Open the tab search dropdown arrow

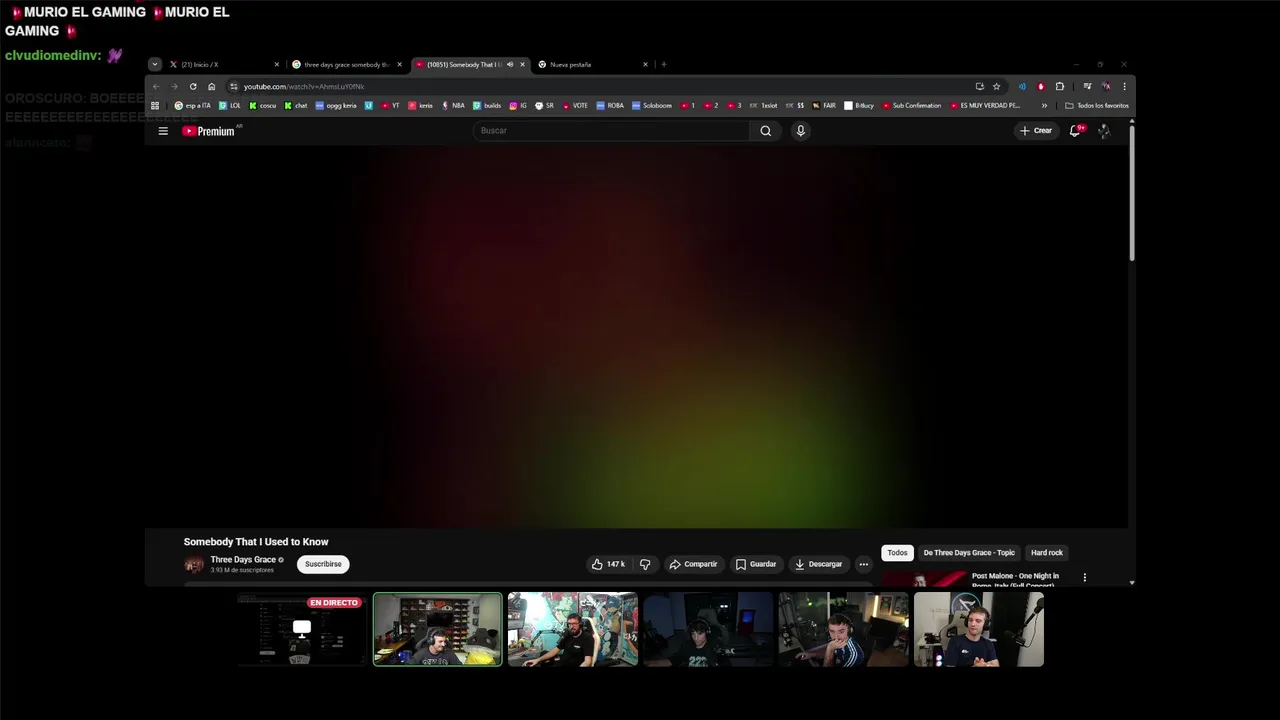point(154,65)
